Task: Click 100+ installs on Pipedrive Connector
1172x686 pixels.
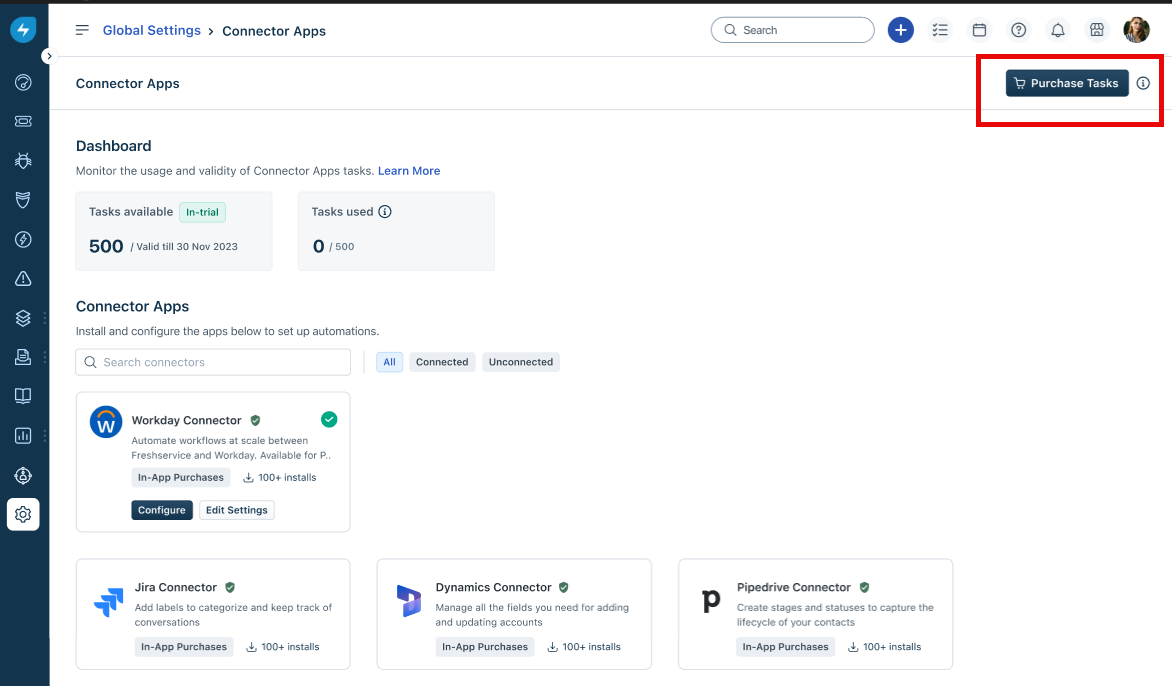Action: (885, 646)
